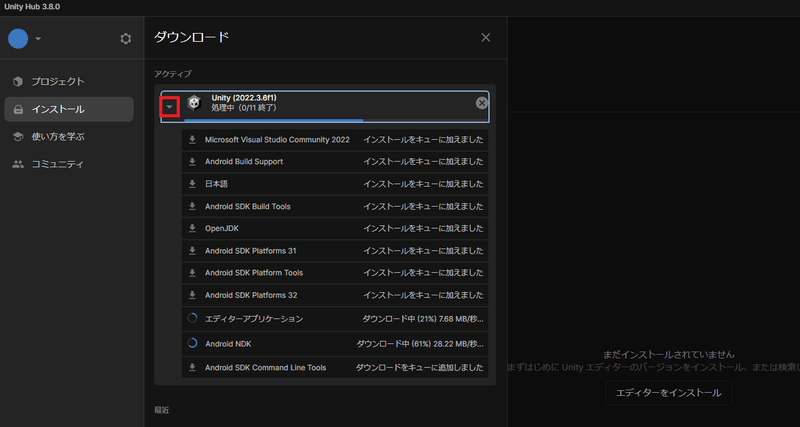
Task: Click download icon for Android SDK Platform Tools
Action: 192,273
